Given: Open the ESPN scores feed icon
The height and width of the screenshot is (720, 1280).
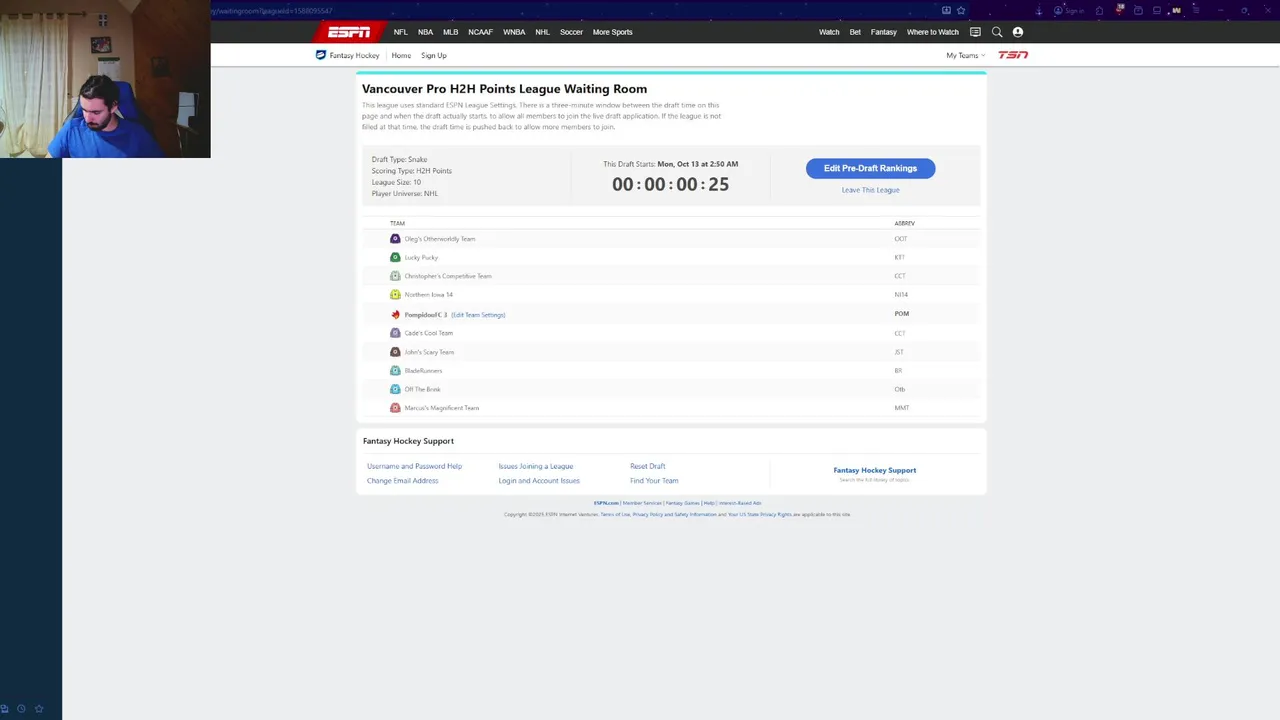Looking at the screenshot, I should pos(975,32).
